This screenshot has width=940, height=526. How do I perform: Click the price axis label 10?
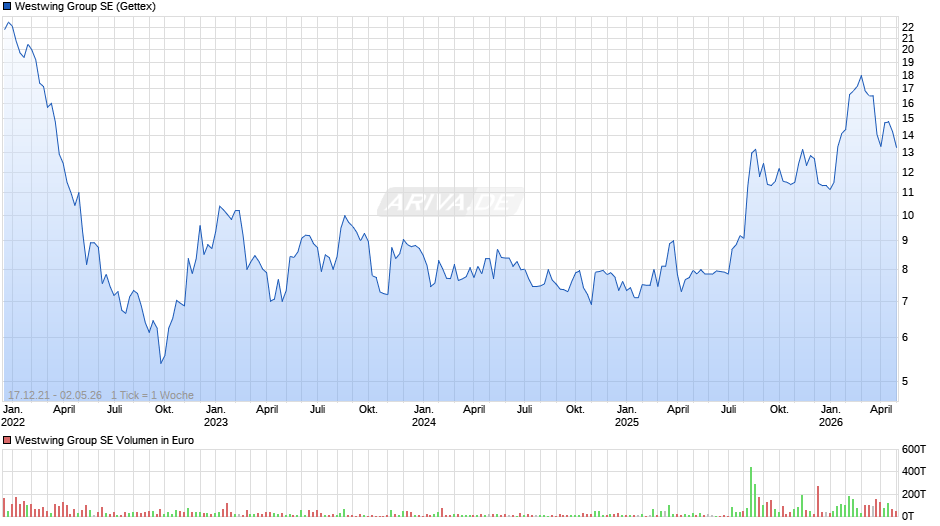tap(908, 215)
